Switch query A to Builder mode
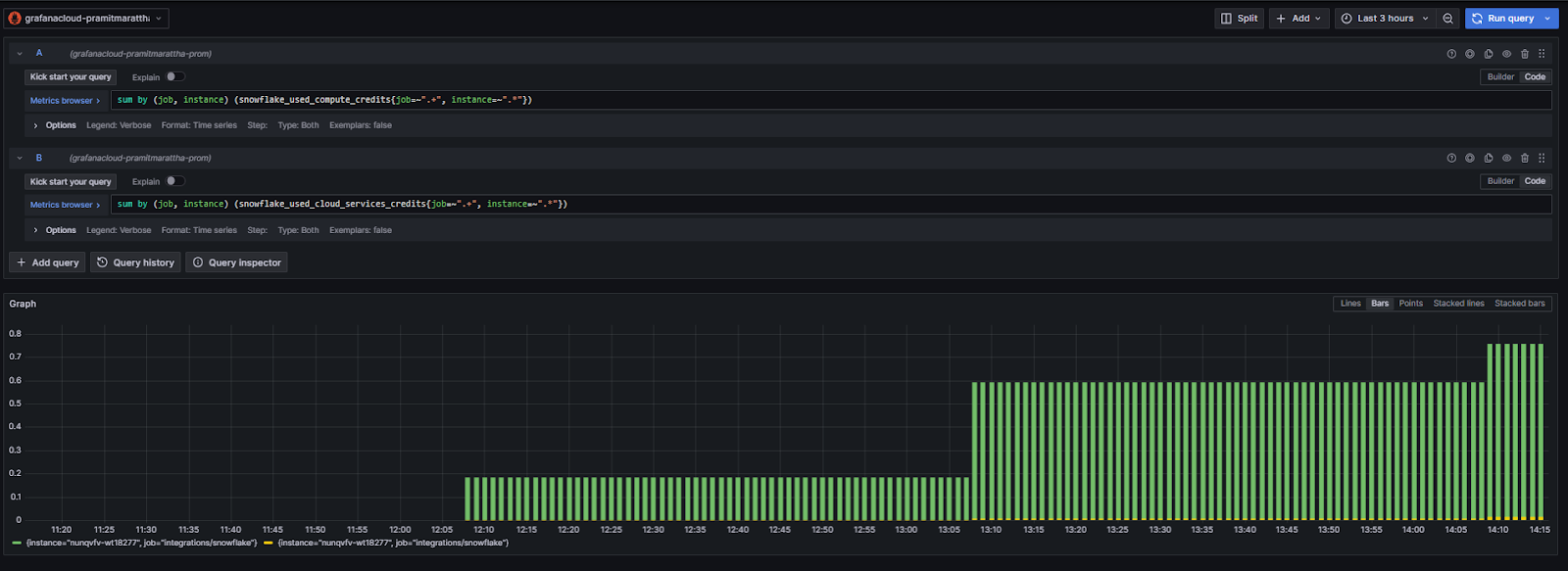This screenshot has width=1568, height=571. pyautogui.click(x=1500, y=76)
